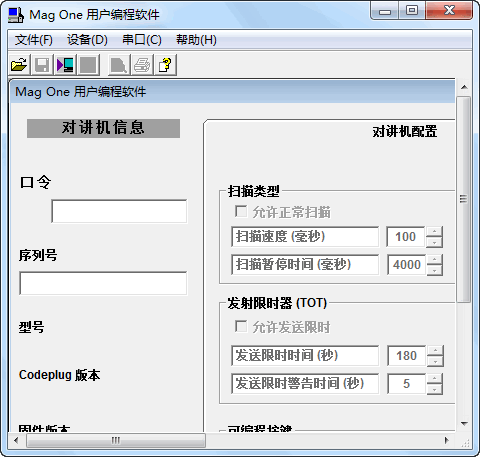Click the vertical scrollbar down arrow
The width and height of the screenshot is (480, 457).
click(x=464, y=424)
